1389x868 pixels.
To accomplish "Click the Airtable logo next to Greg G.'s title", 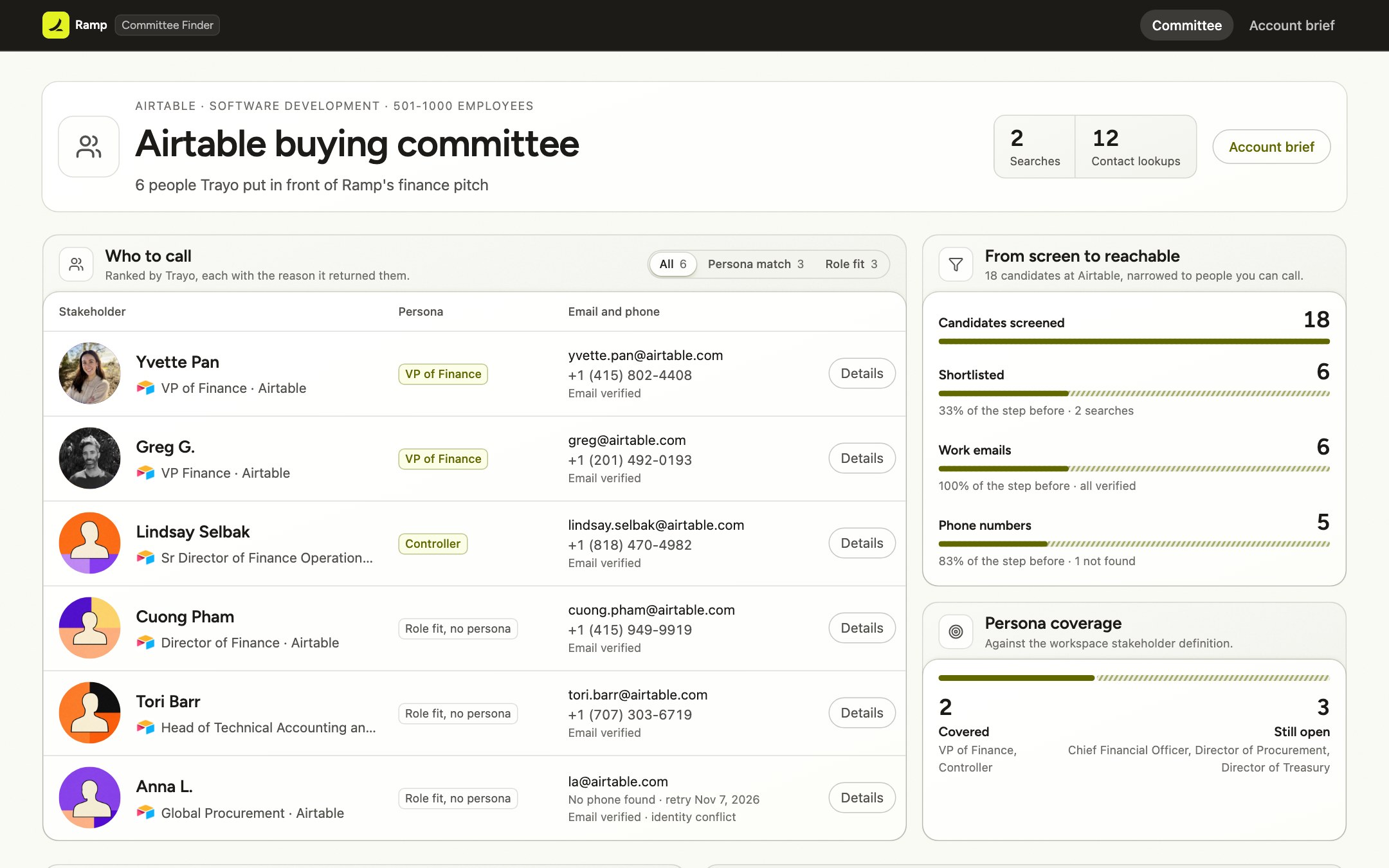I will tap(145, 473).
